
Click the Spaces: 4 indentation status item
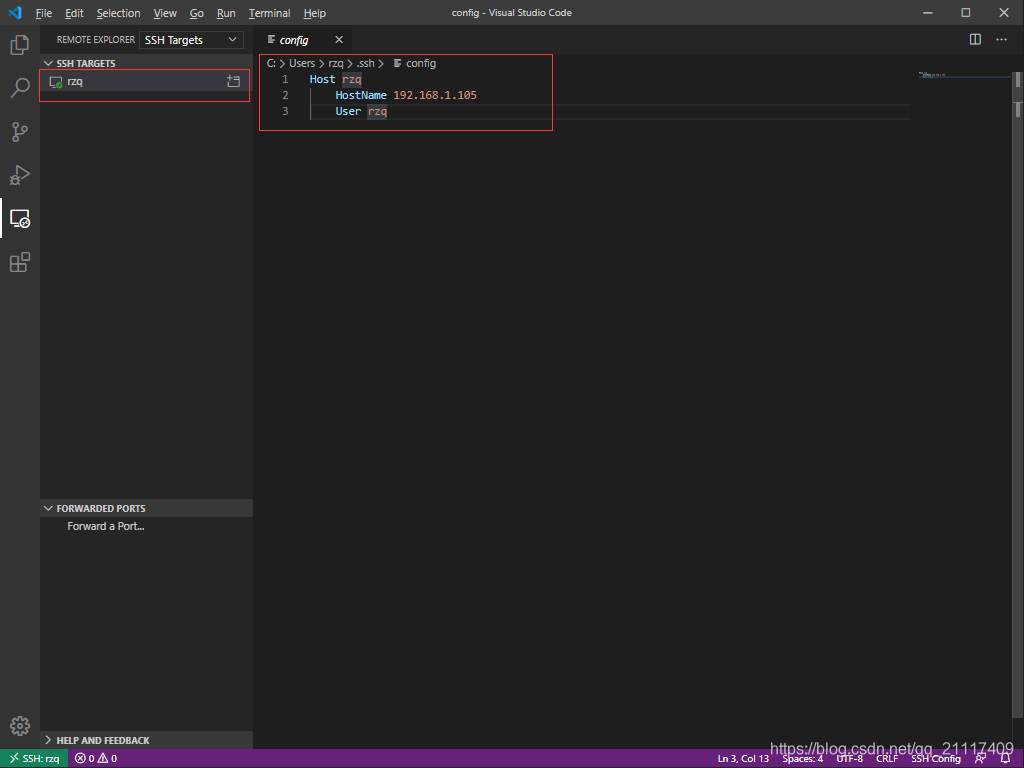(803, 758)
